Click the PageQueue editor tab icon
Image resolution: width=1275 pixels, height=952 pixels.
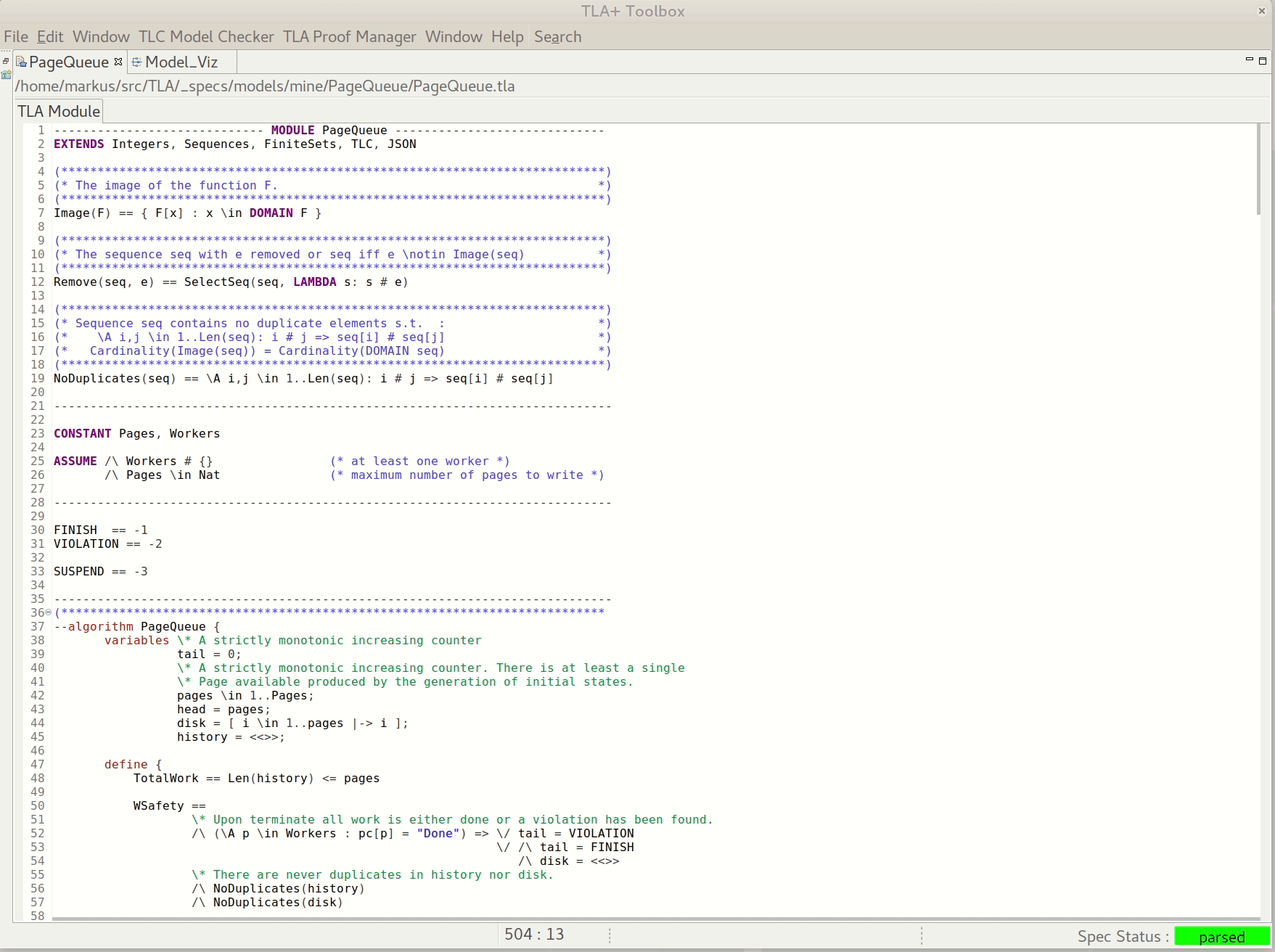click(x=21, y=62)
